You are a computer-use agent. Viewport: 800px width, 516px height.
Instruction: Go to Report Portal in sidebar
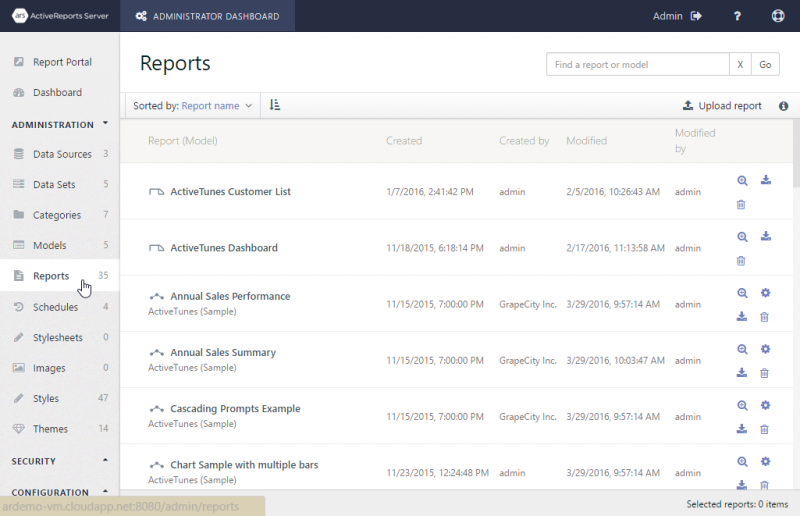[60, 62]
